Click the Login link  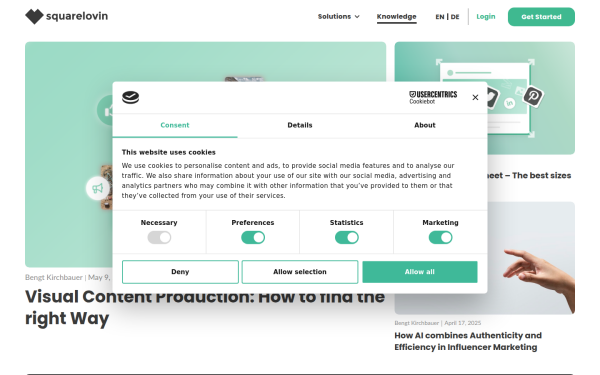pyautogui.click(x=486, y=16)
